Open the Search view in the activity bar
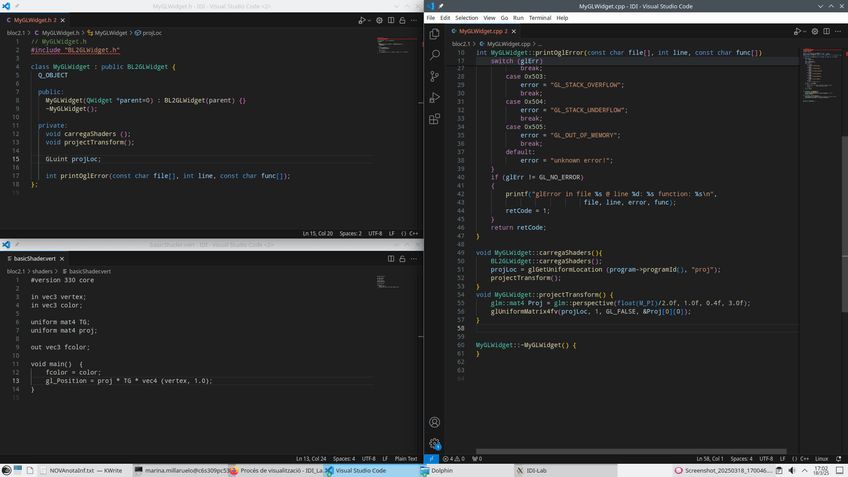 pos(434,55)
